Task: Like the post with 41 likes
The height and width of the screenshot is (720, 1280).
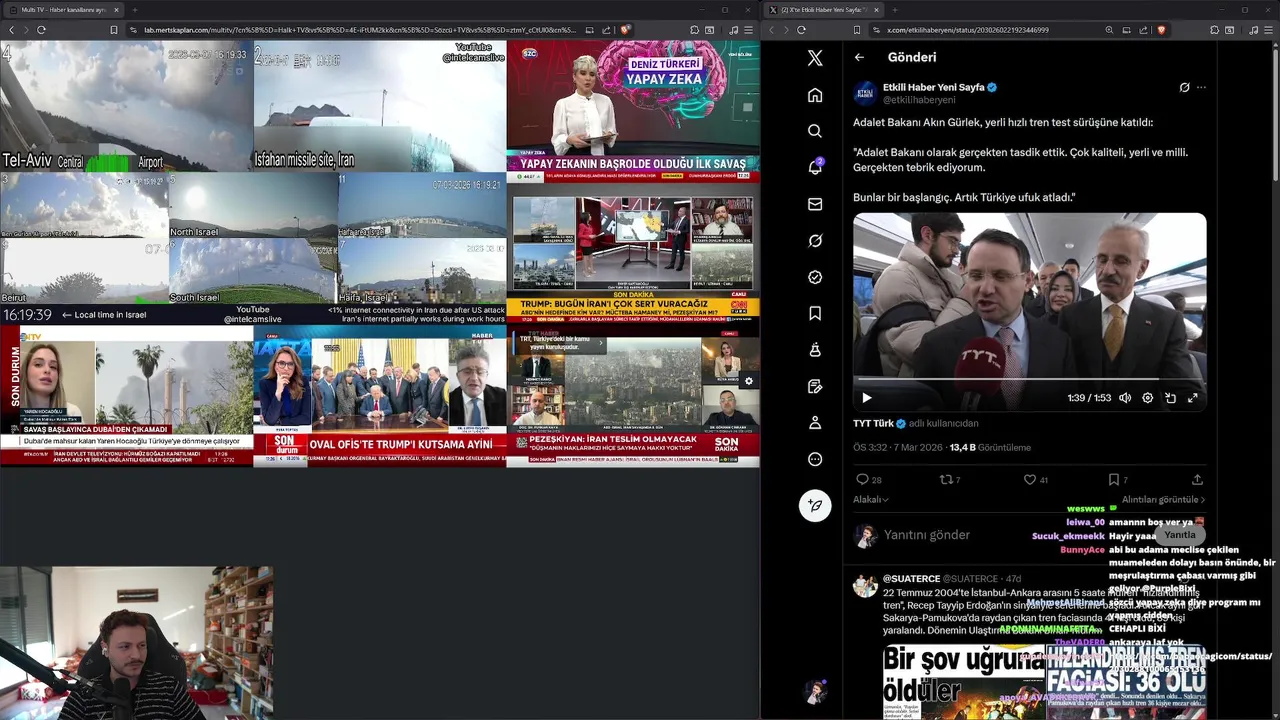Action: coord(1035,480)
